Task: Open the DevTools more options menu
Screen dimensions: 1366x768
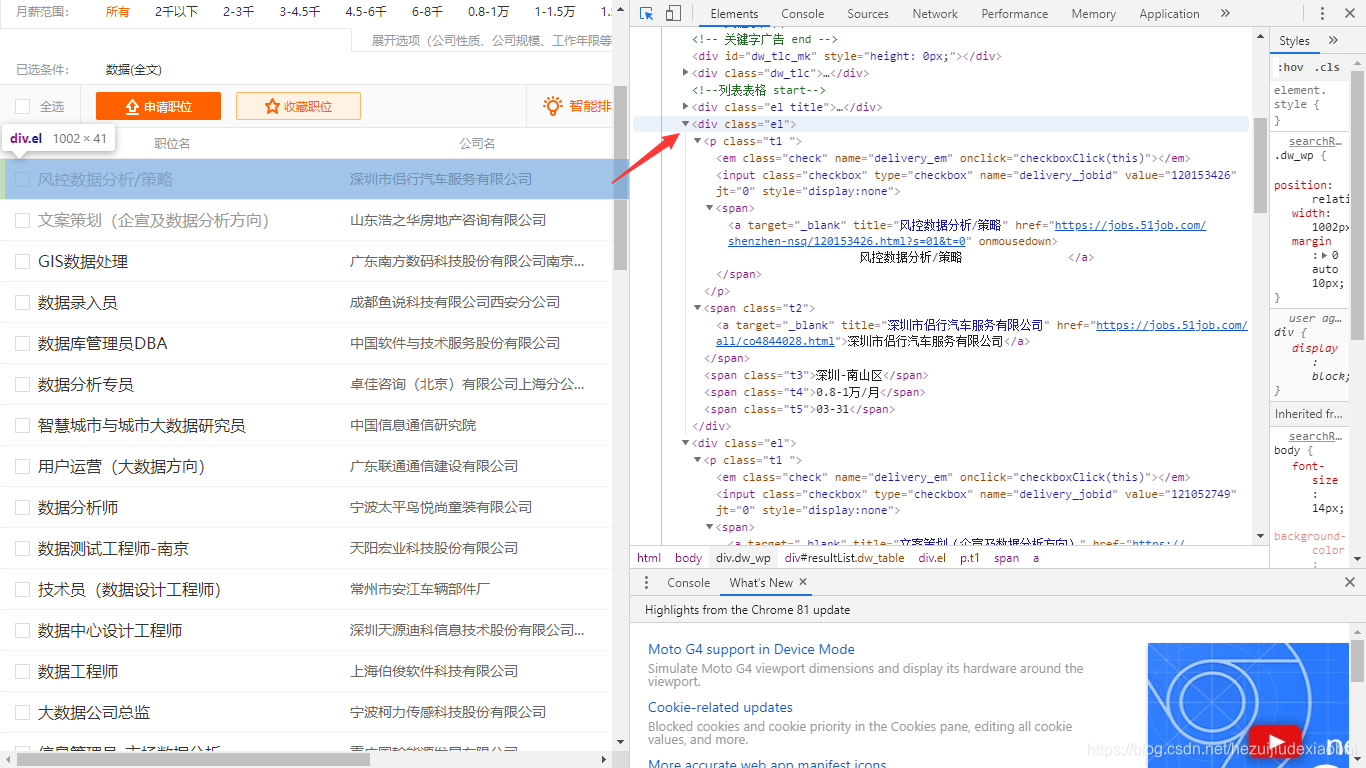Action: (x=1323, y=14)
